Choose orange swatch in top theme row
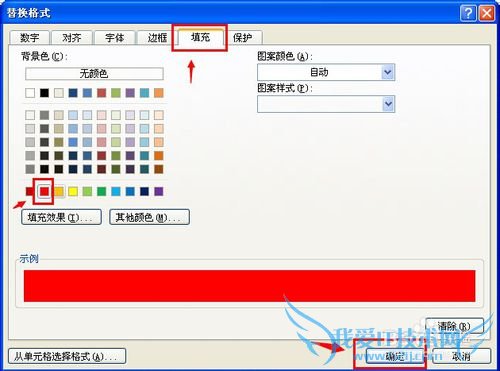Viewport: 500px width, 371px height. click(159, 93)
